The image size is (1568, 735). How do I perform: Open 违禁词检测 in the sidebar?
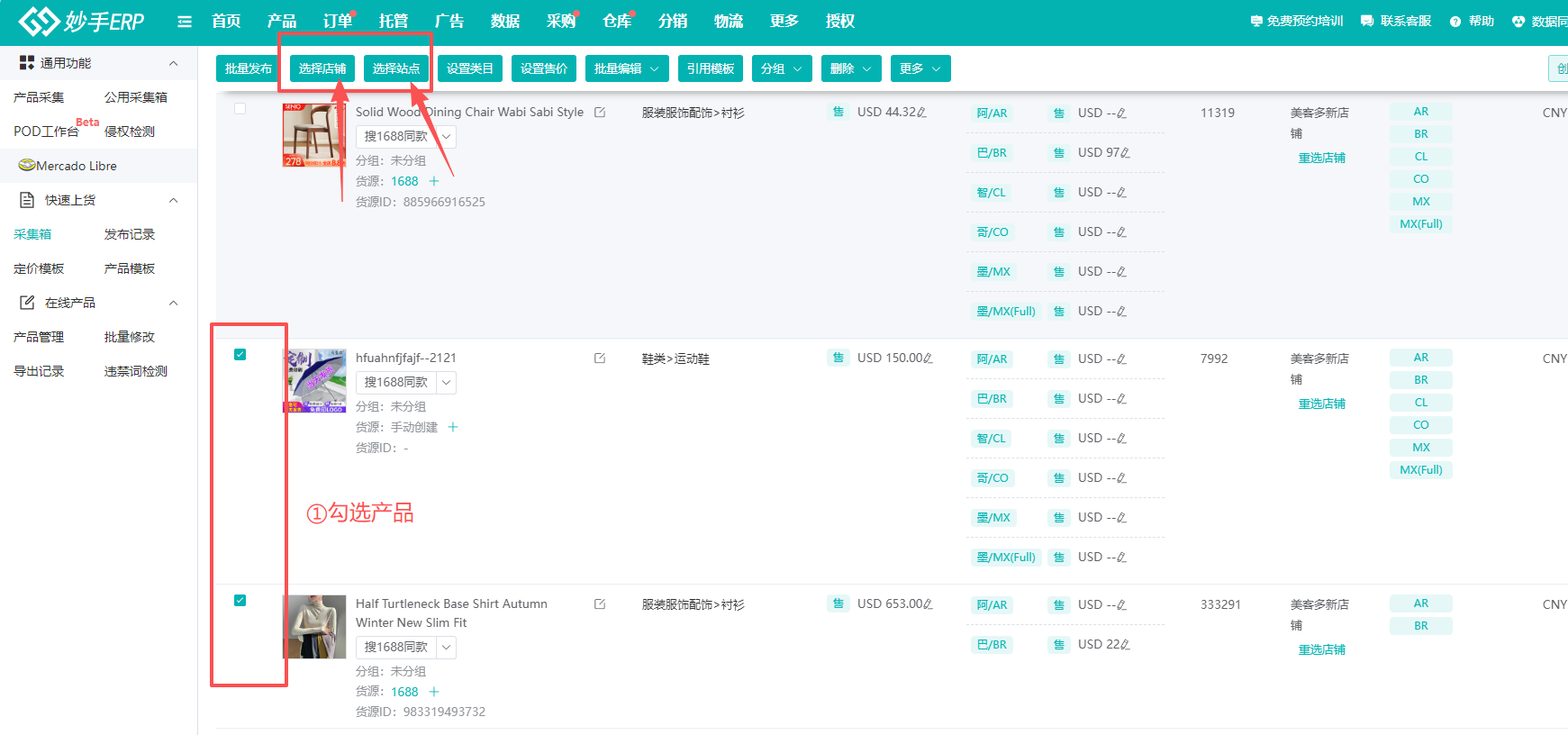136,371
